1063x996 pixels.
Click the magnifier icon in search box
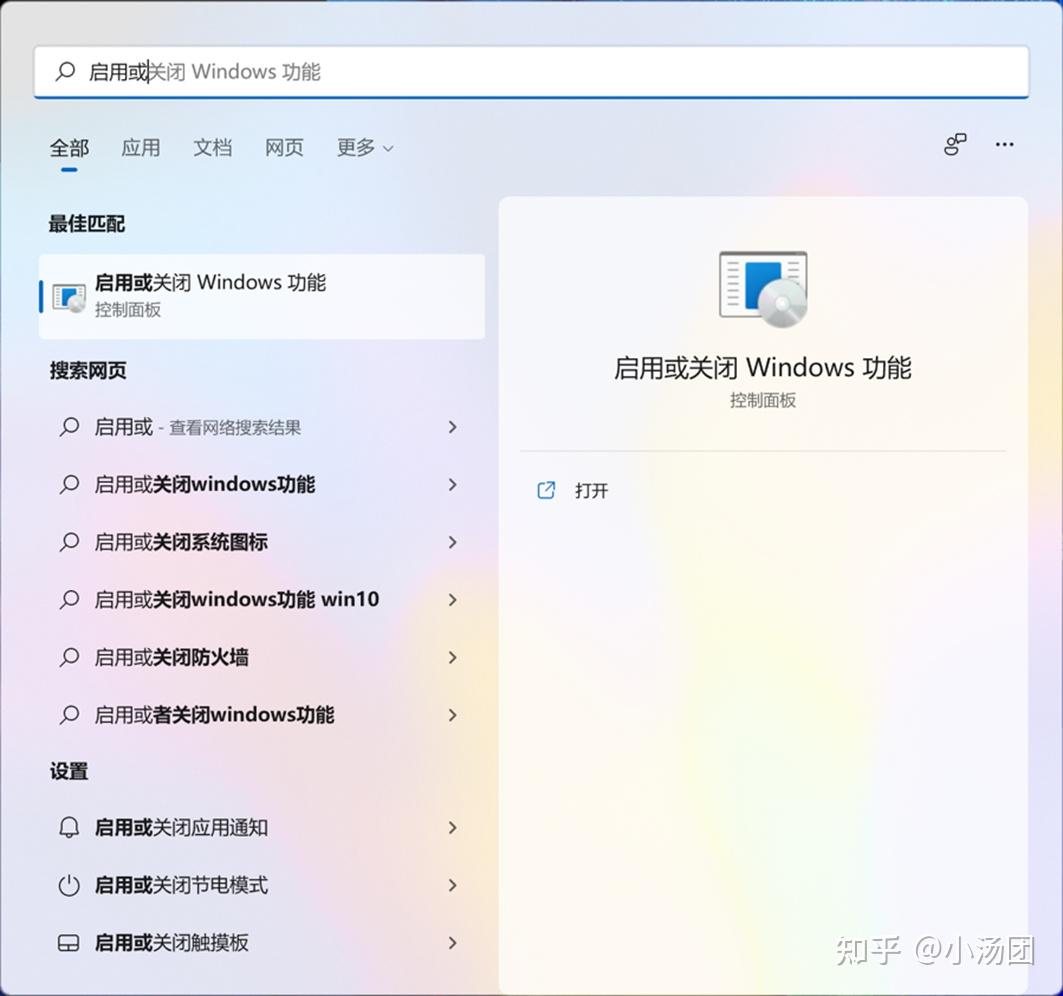click(65, 71)
